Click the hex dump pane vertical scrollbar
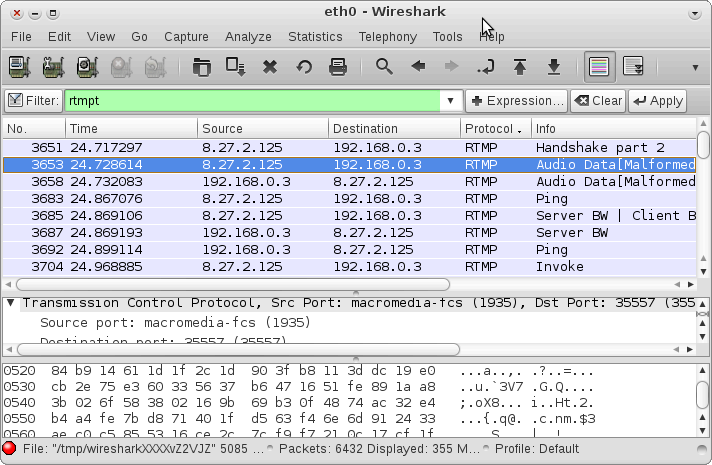Viewport: 712px width, 465px height. pyautogui.click(x=703, y=395)
